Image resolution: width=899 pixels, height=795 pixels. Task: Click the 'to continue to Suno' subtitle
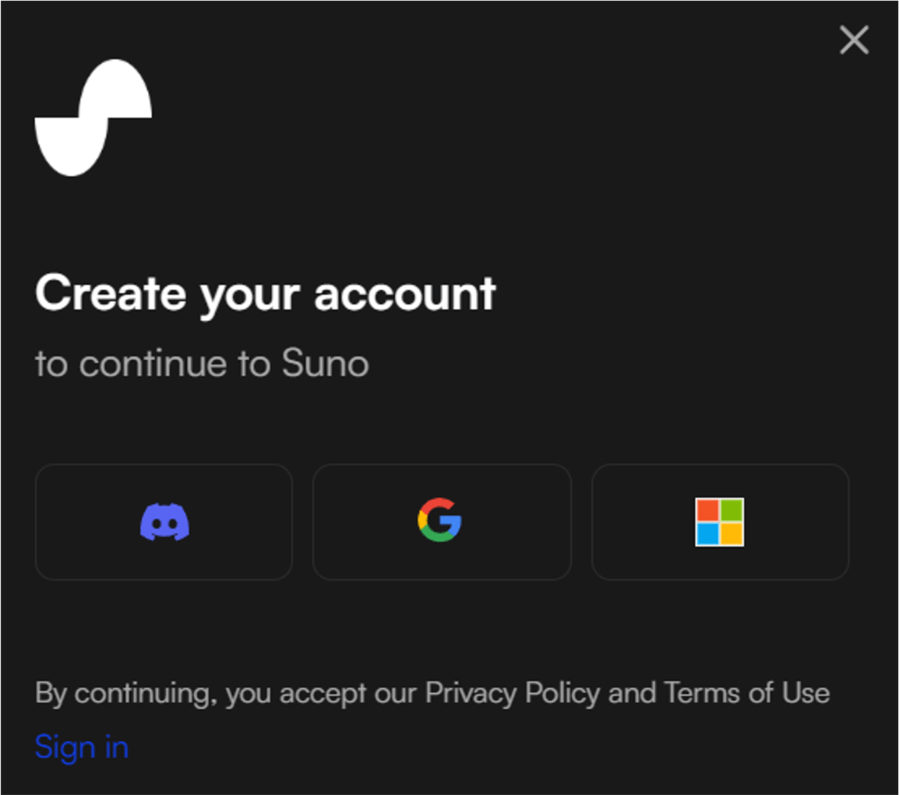click(x=202, y=363)
